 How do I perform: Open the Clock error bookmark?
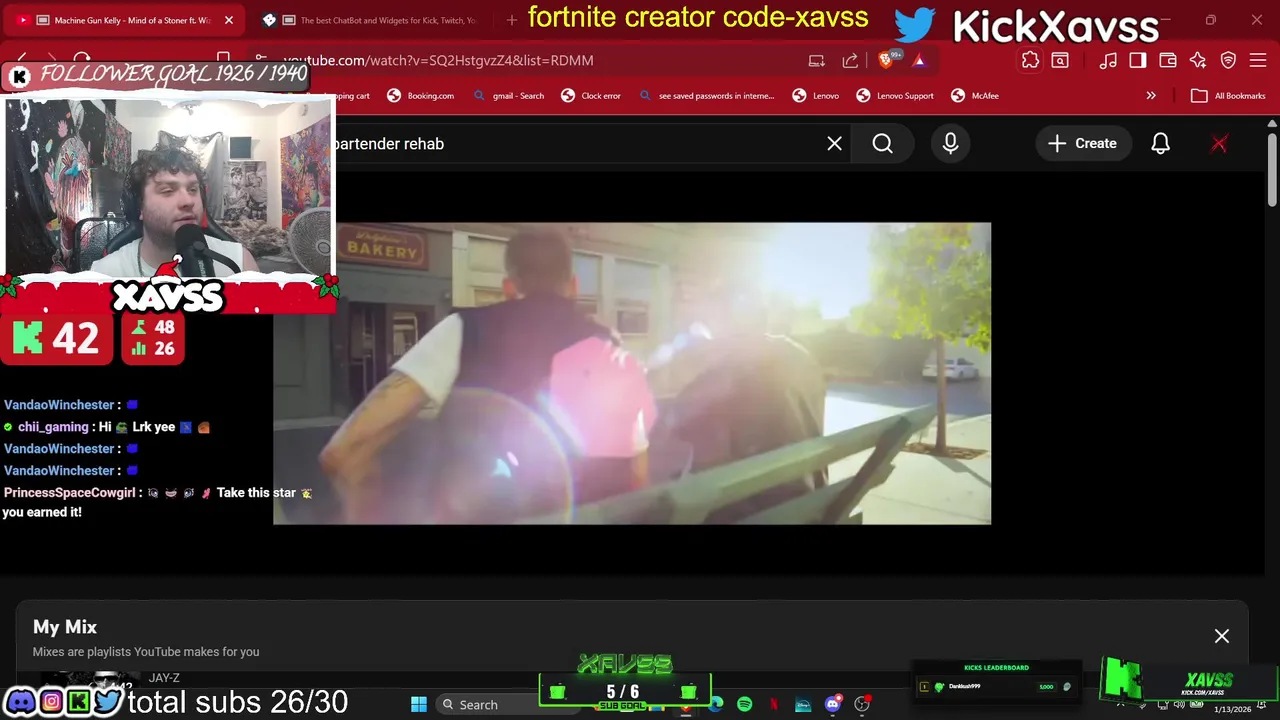point(591,96)
